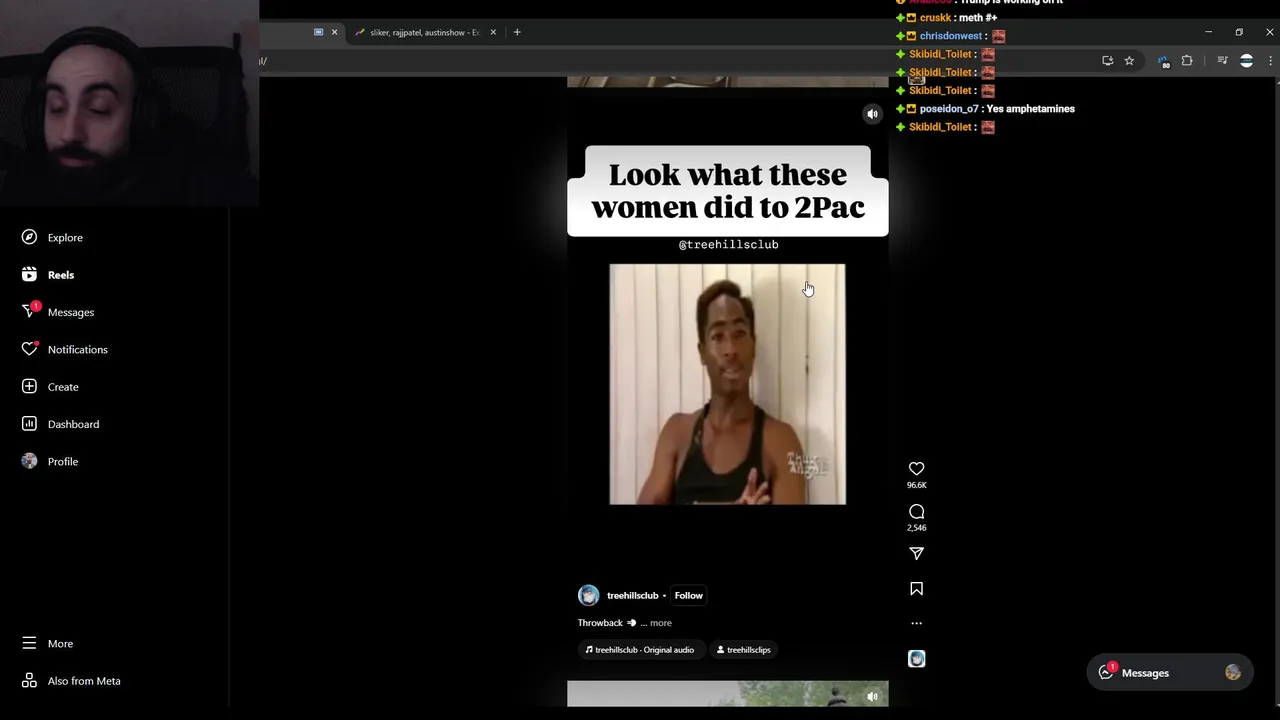Like the reel with heart icon

[x=916, y=469]
